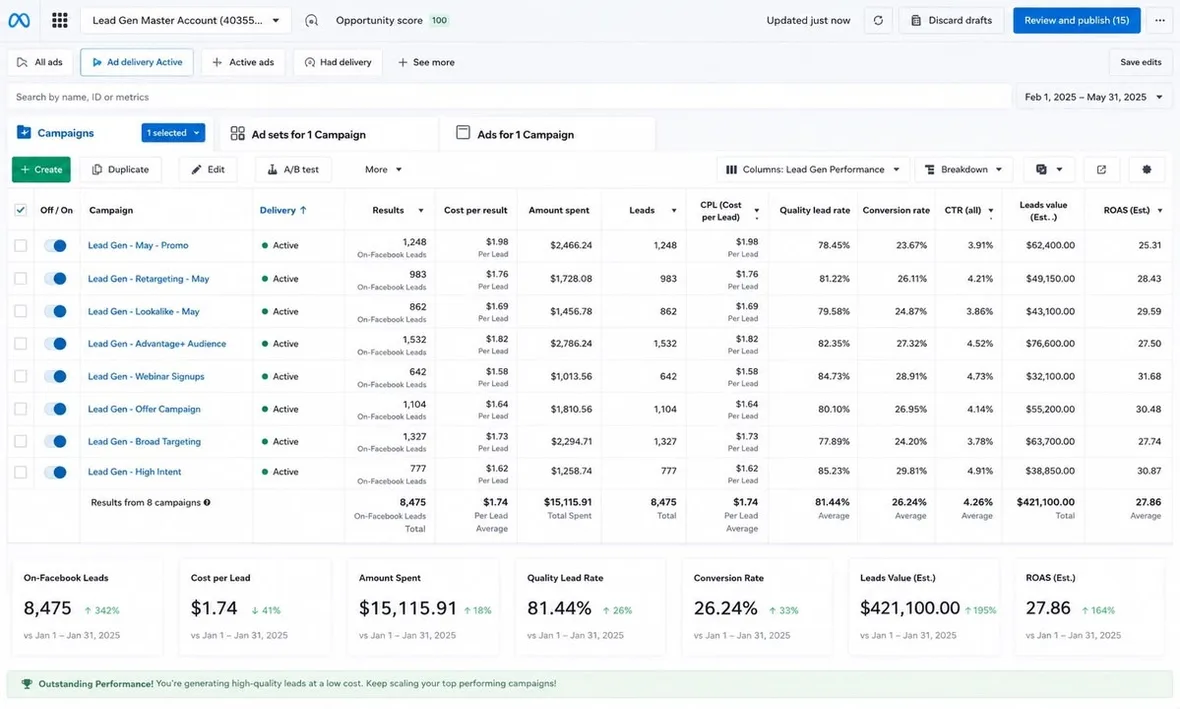The width and height of the screenshot is (1180, 709).
Task: Open Lead Gen - High Intent campaign link
Action: point(134,472)
